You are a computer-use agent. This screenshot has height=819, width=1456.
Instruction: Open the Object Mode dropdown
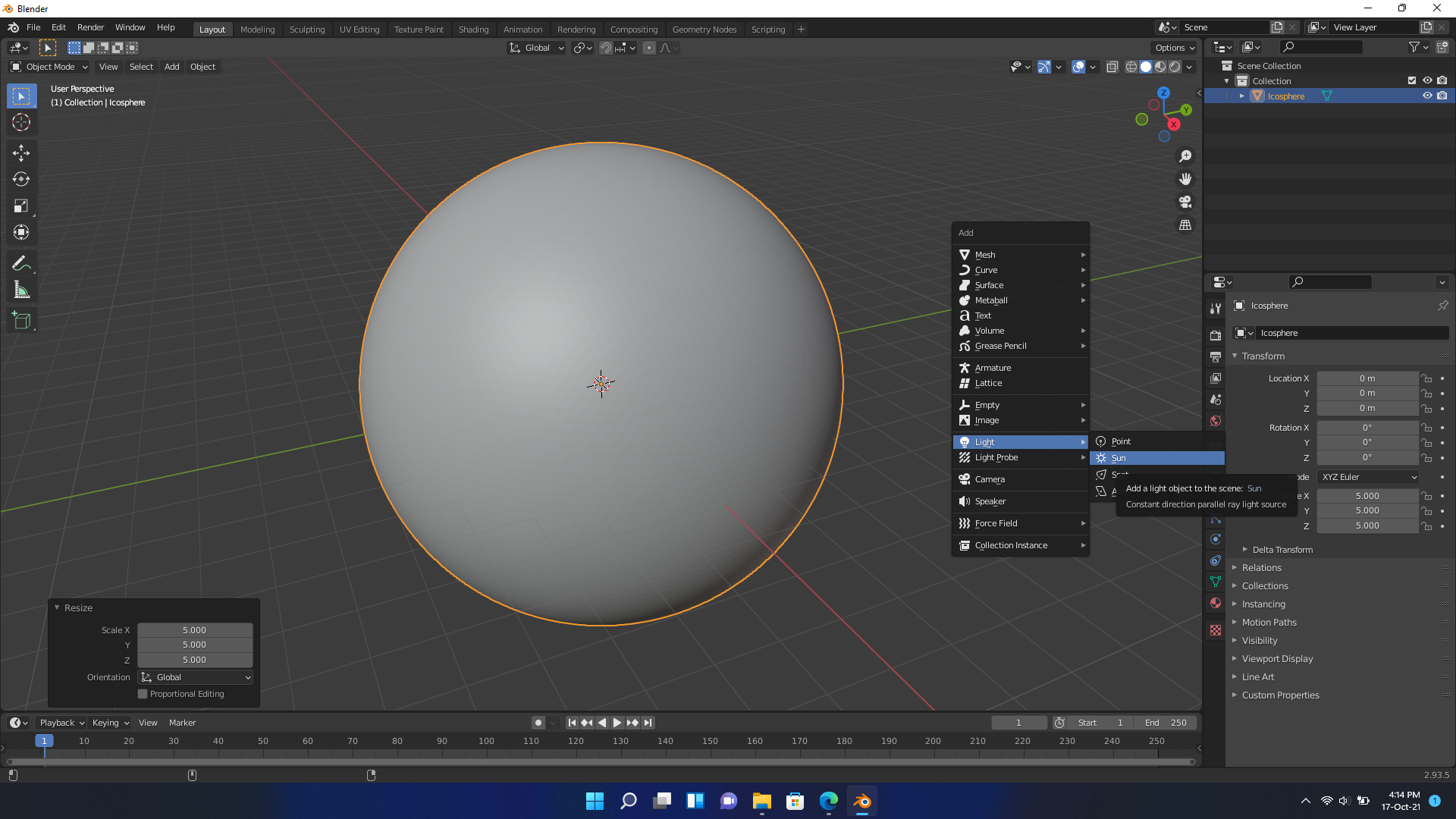pos(49,67)
